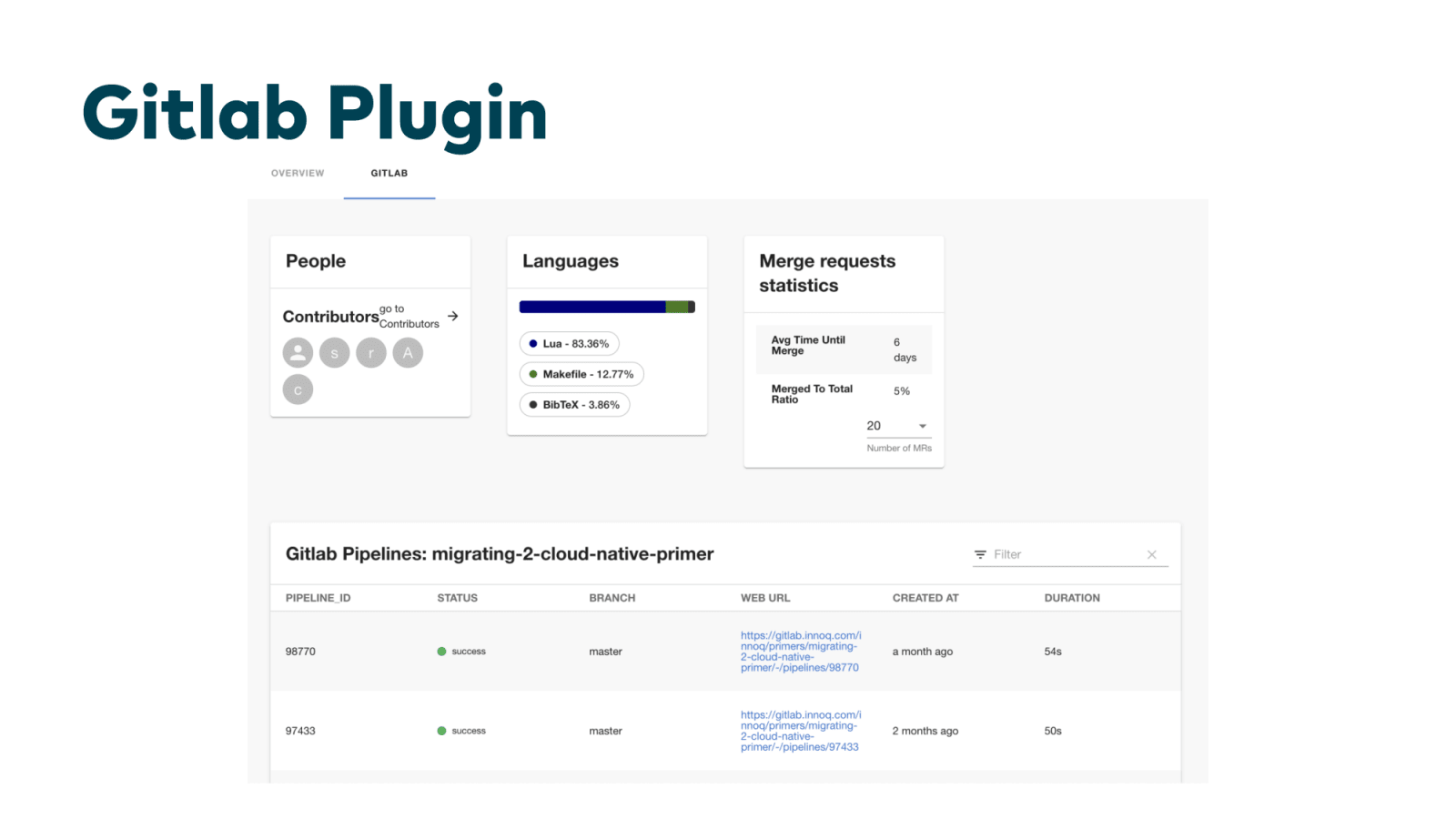Click the '2 months ago' cell

[x=925, y=731]
